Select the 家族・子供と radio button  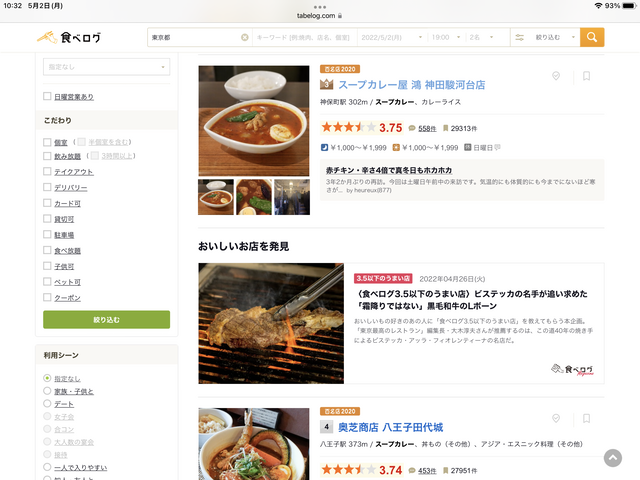47,391
